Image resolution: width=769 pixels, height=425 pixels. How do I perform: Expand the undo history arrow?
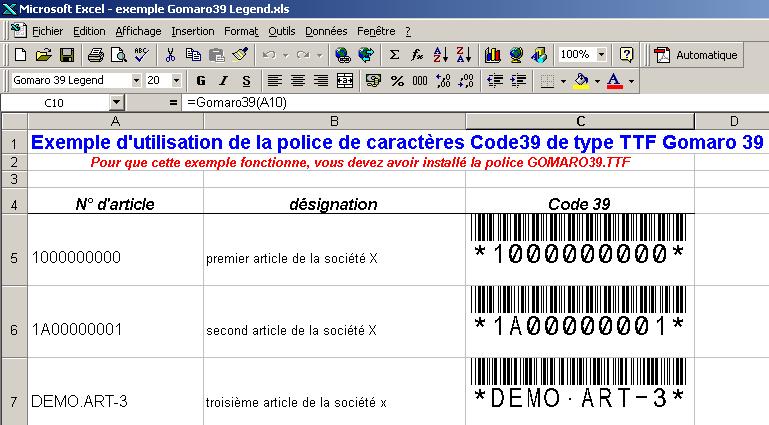(285, 55)
